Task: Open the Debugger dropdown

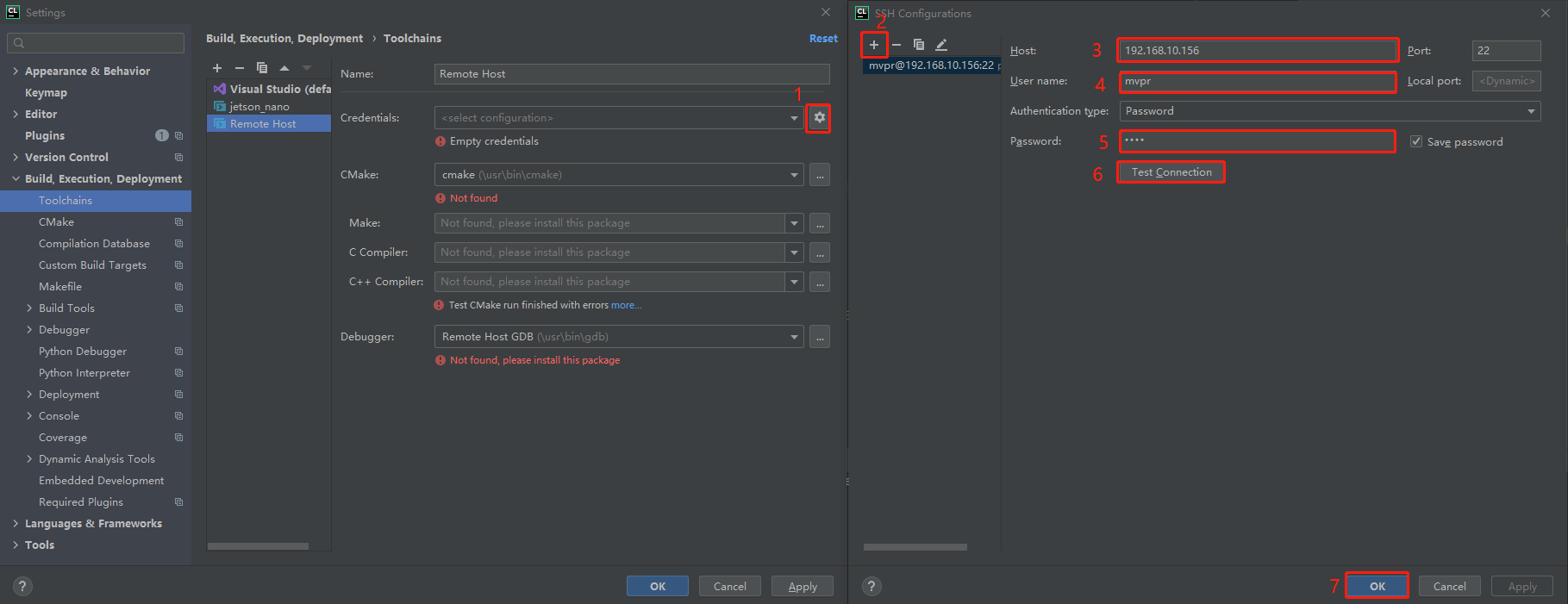Action: pos(794,337)
